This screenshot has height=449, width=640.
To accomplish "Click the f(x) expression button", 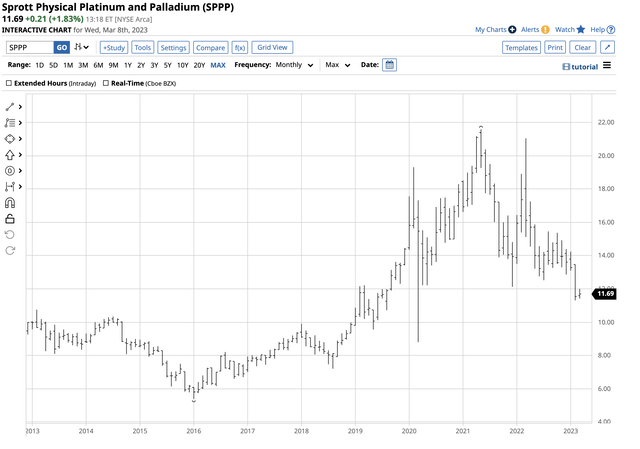I will pos(240,47).
